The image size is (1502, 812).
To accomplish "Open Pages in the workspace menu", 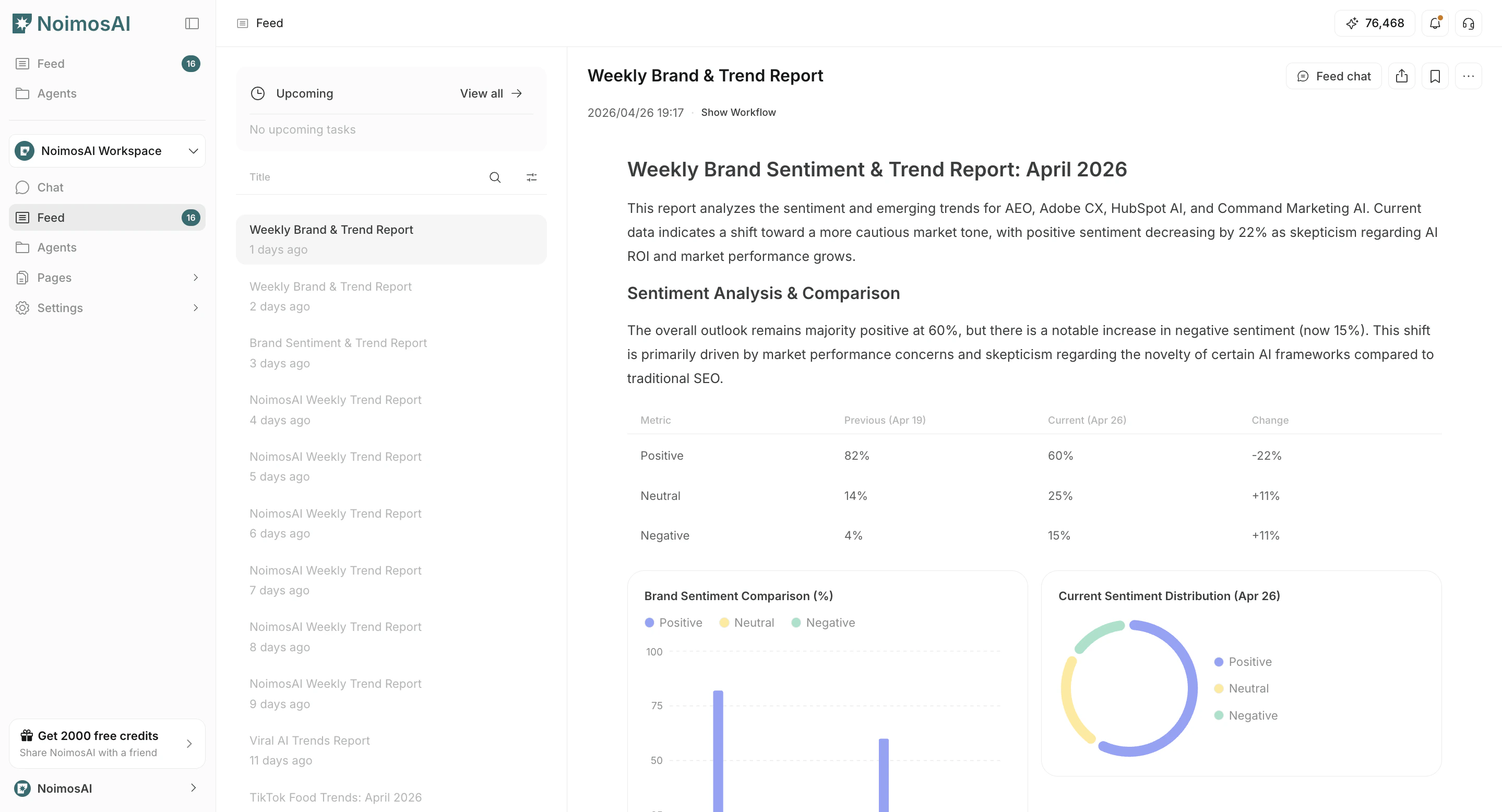I will pos(108,278).
